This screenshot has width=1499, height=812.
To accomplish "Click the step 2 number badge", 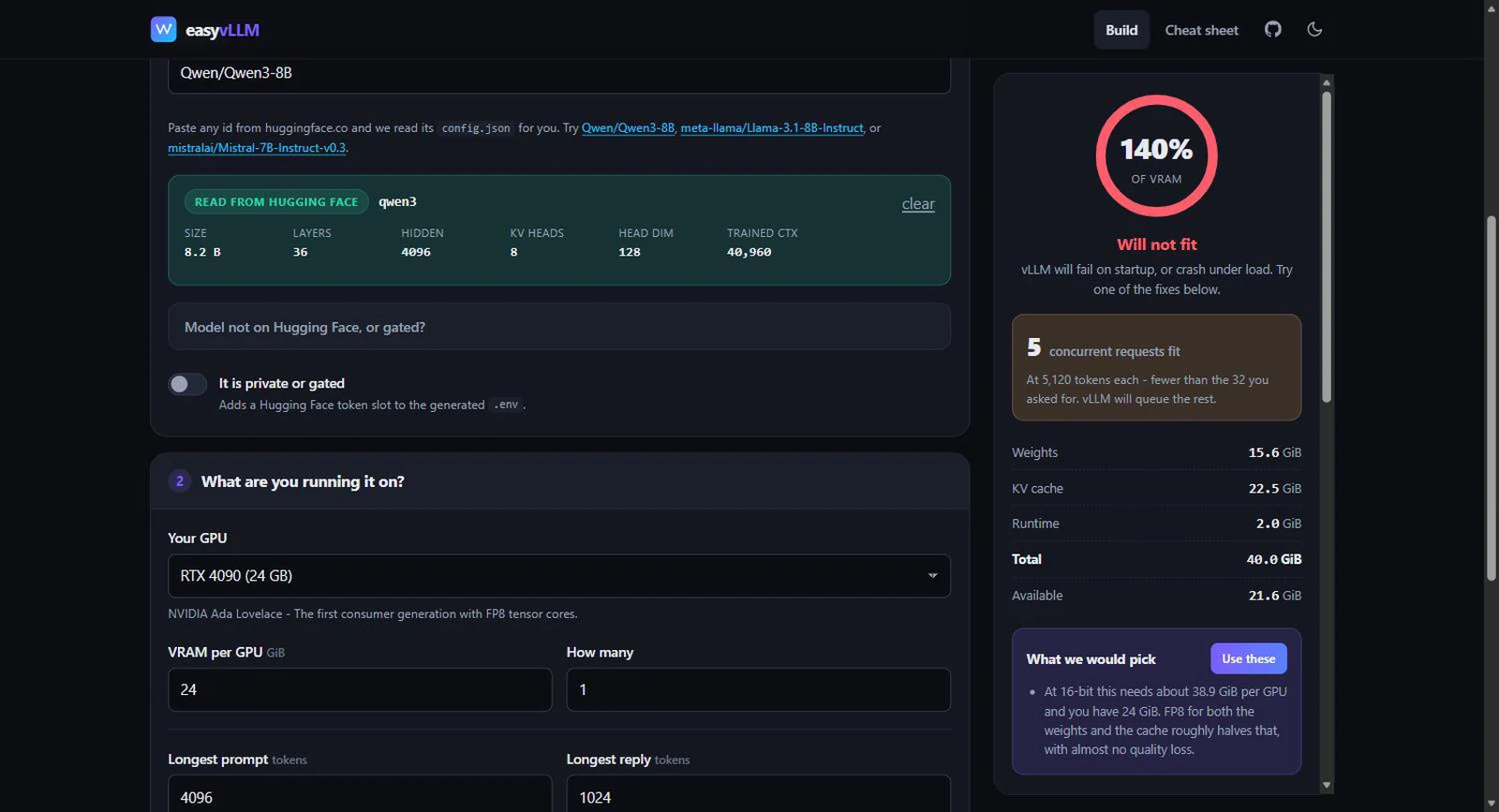I will point(180,481).
